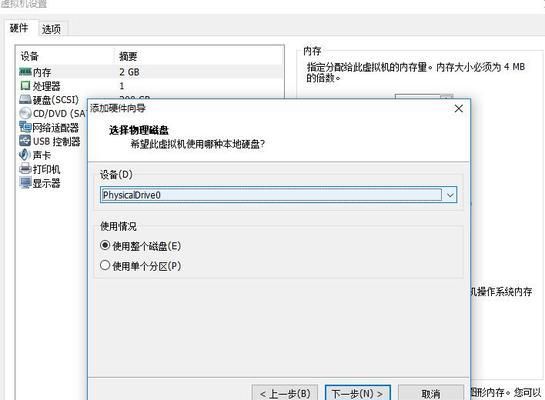
Task: Open the 设备(D) combo box field
Action: click(278, 195)
